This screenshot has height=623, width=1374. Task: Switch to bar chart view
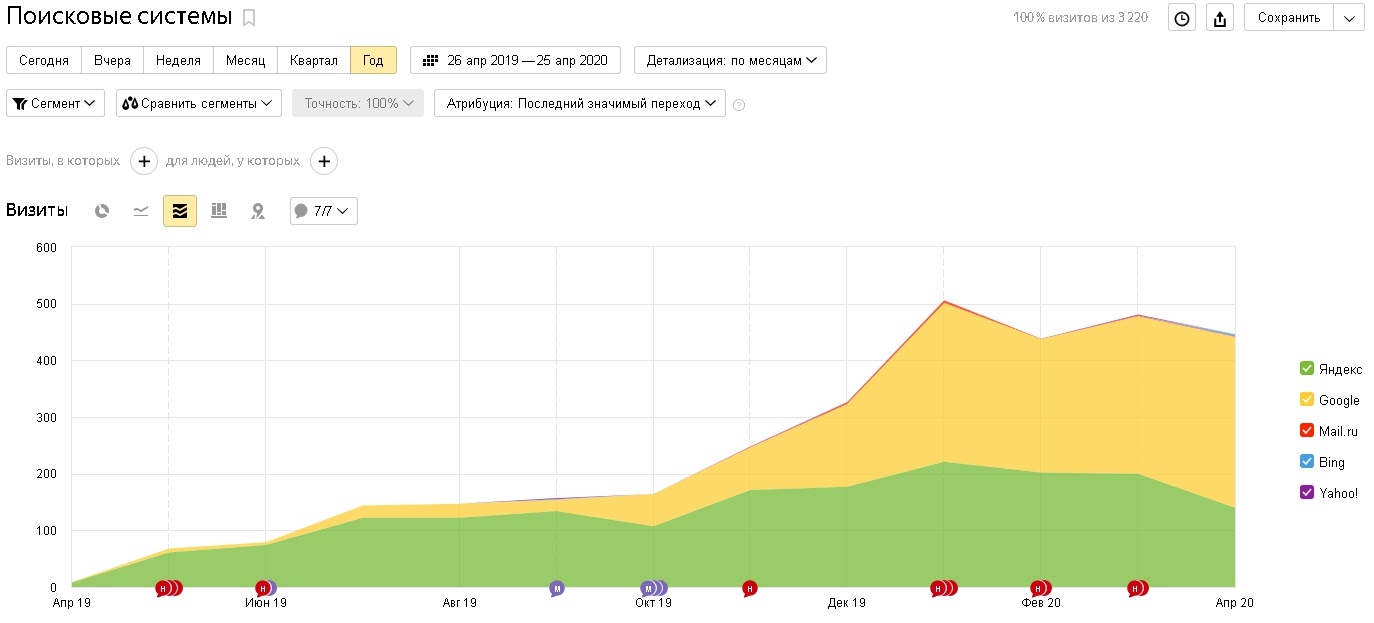[x=219, y=211]
